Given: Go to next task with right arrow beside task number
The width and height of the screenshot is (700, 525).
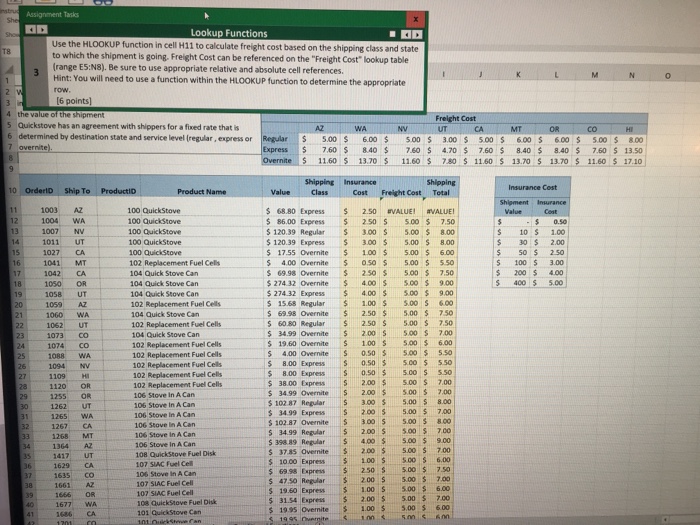Looking at the screenshot, I should pos(42,29).
